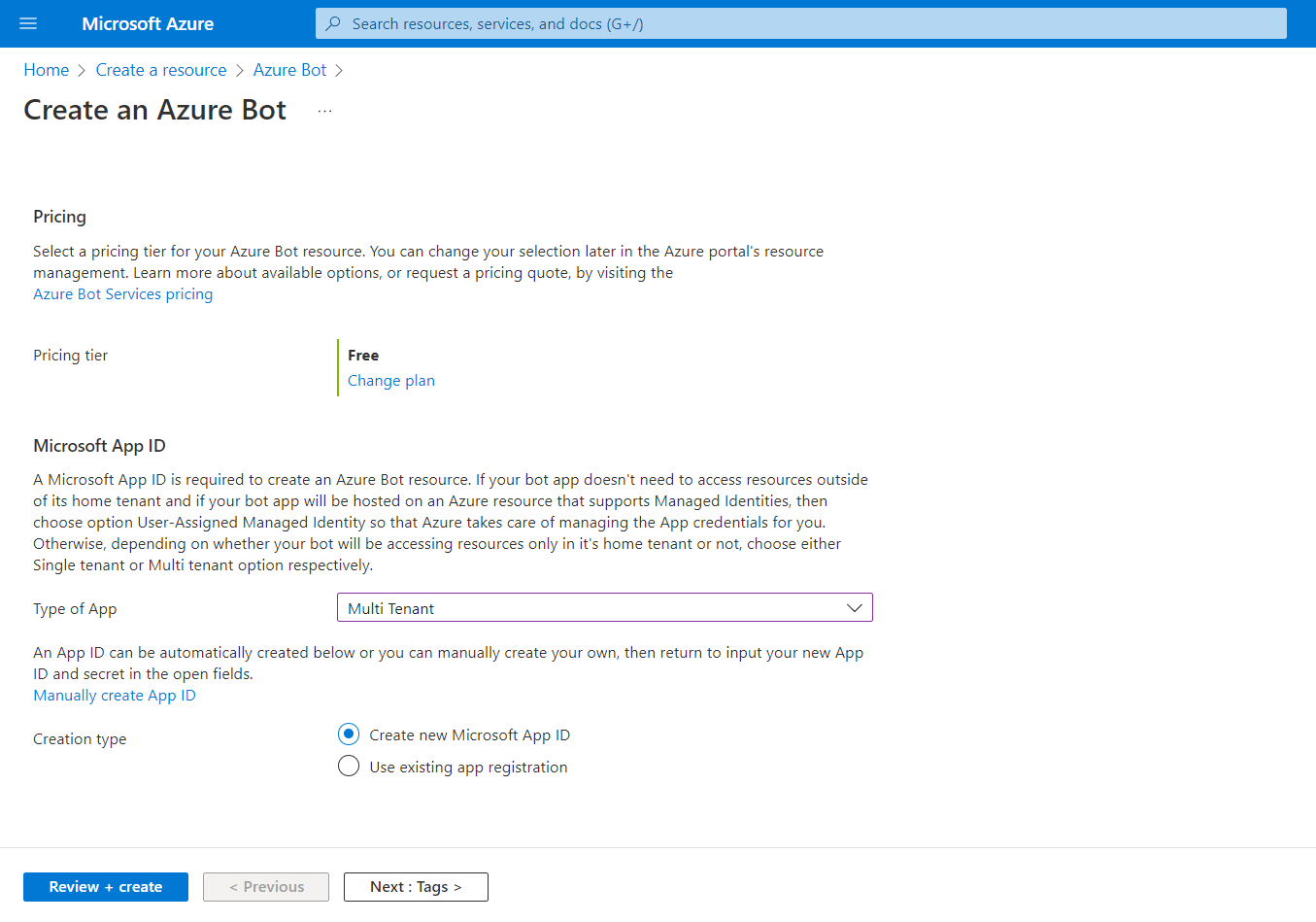The width and height of the screenshot is (1316, 922).
Task: Click the Create an Azure Bot title
Action: click(x=155, y=110)
